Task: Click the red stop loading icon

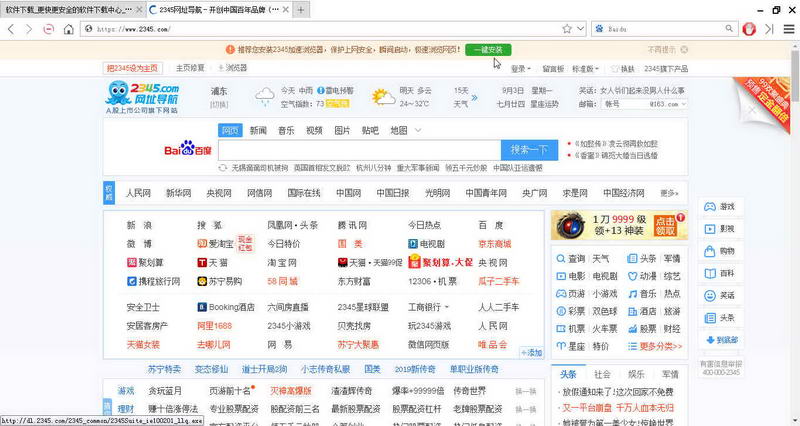Action: tap(48, 29)
